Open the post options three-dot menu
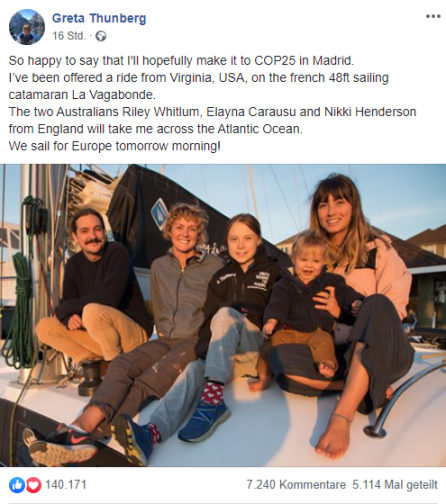This screenshot has height=504, width=446. point(433,16)
